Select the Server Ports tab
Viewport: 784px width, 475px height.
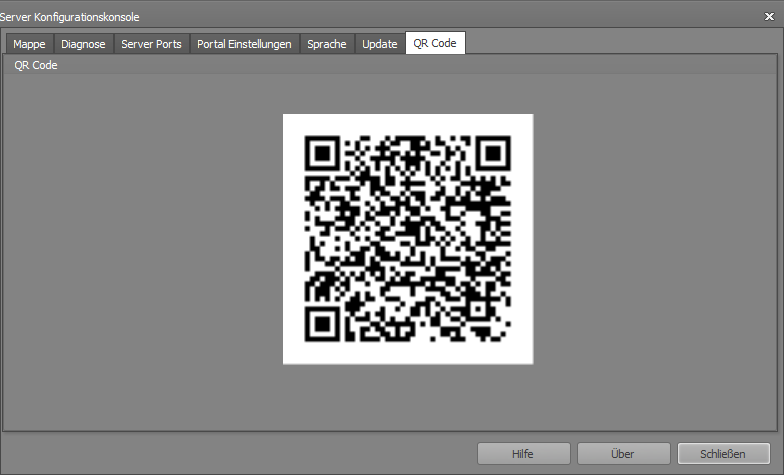[152, 44]
